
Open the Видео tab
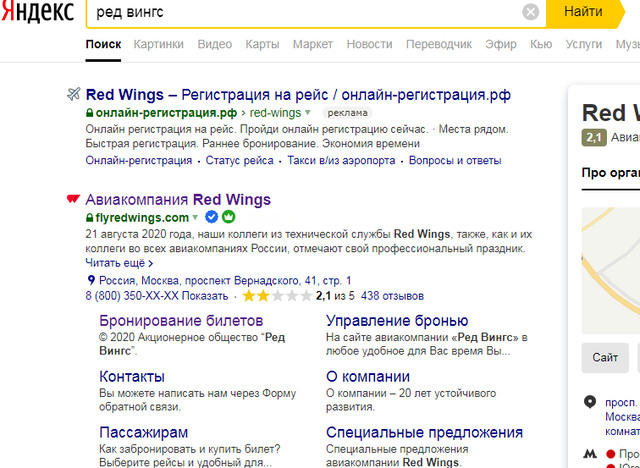[215, 44]
